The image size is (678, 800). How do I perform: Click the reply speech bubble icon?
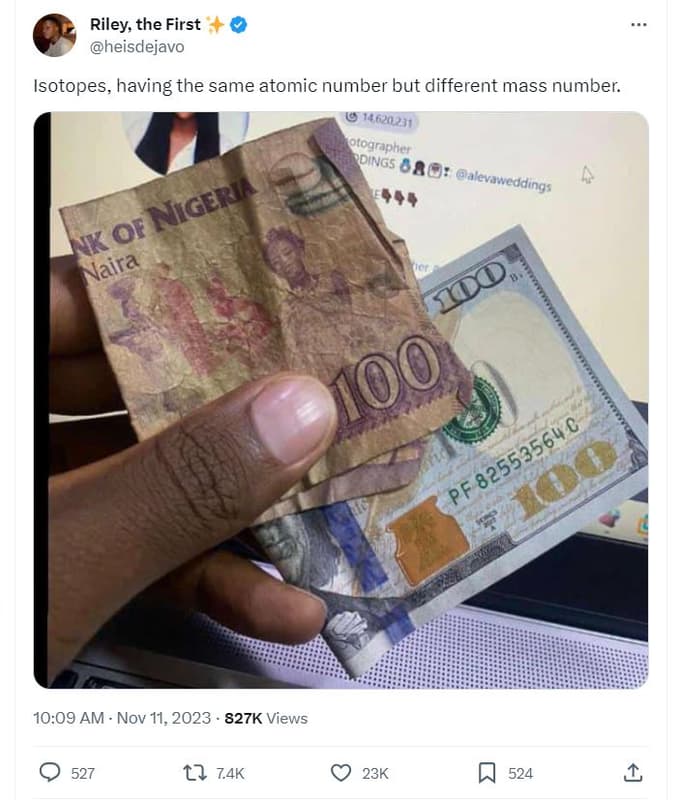(x=49, y=772)
